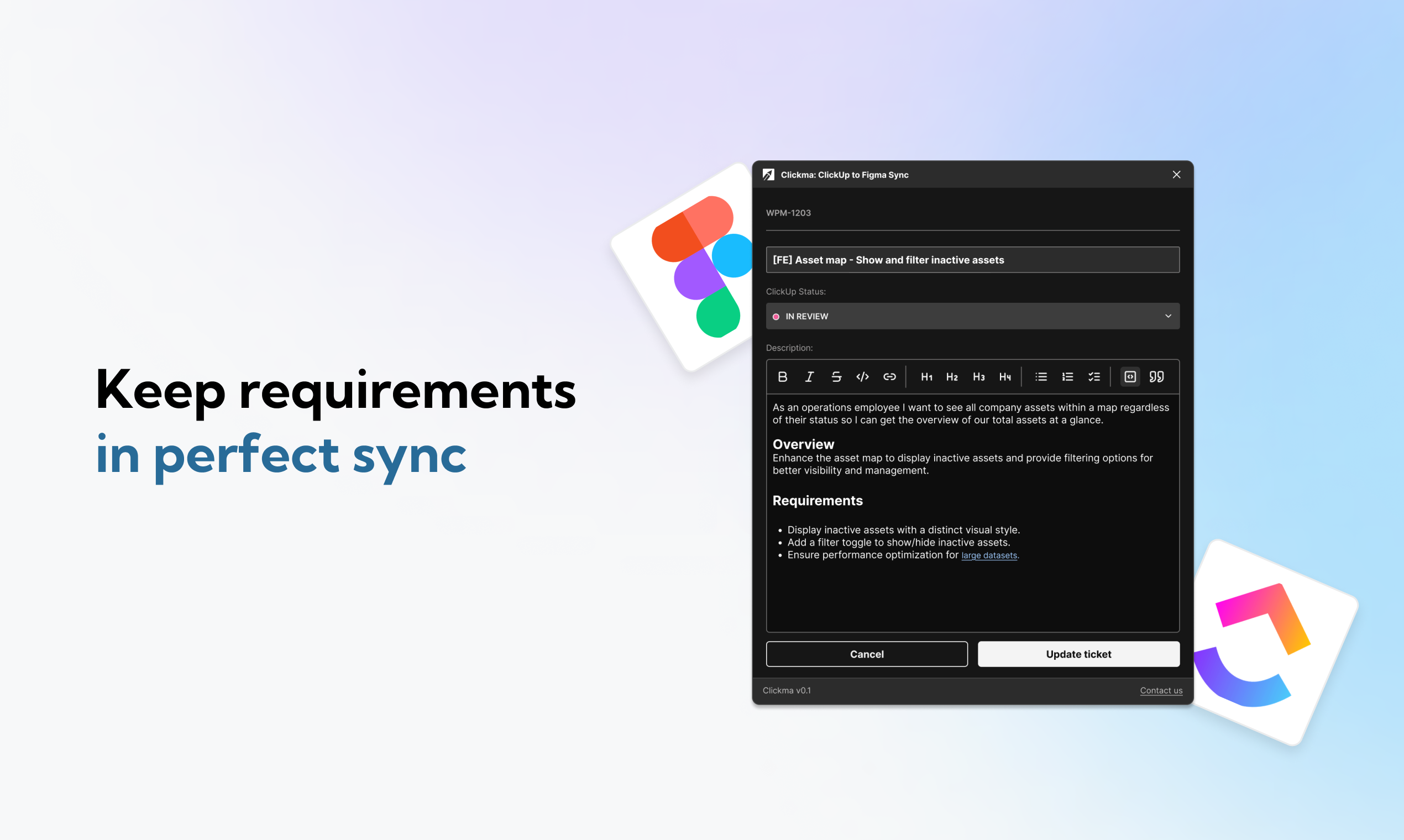Apply Heading 1 style
The image size is (1404, 840).
tap(926, 377)
